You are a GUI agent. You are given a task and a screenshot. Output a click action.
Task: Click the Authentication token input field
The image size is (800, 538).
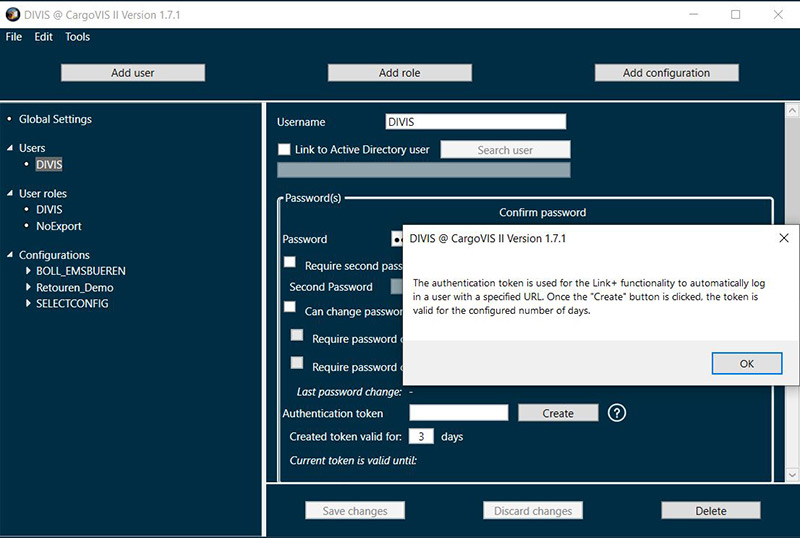click(459, 412)
